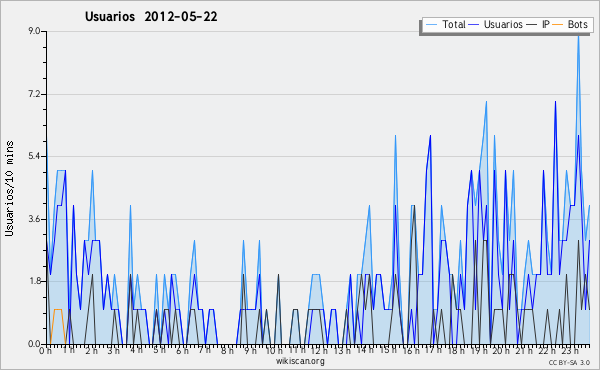Click the '0 h' x-axis label
Screen dimensions: 600x370
46,351
